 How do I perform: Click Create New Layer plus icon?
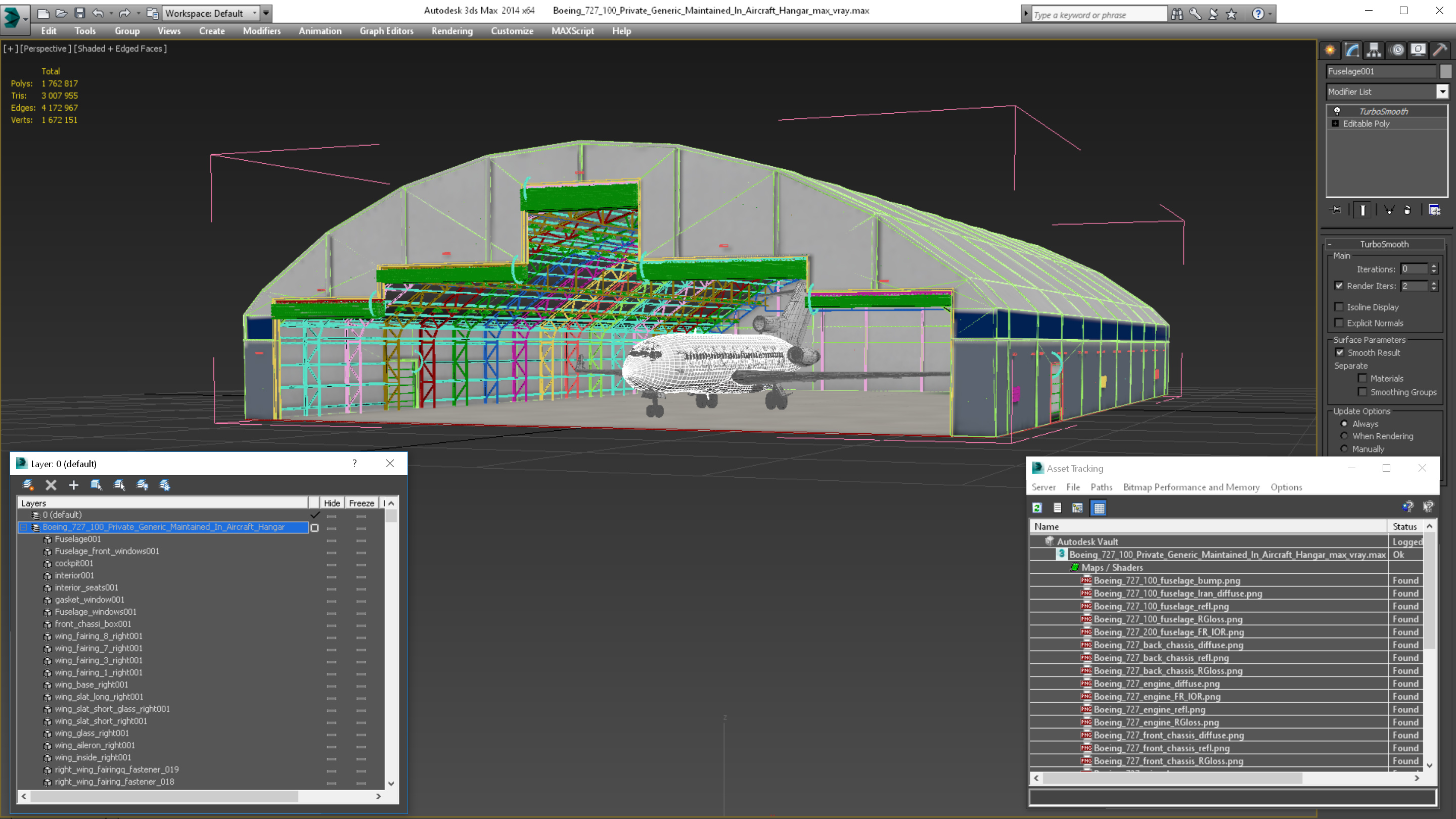73,485
